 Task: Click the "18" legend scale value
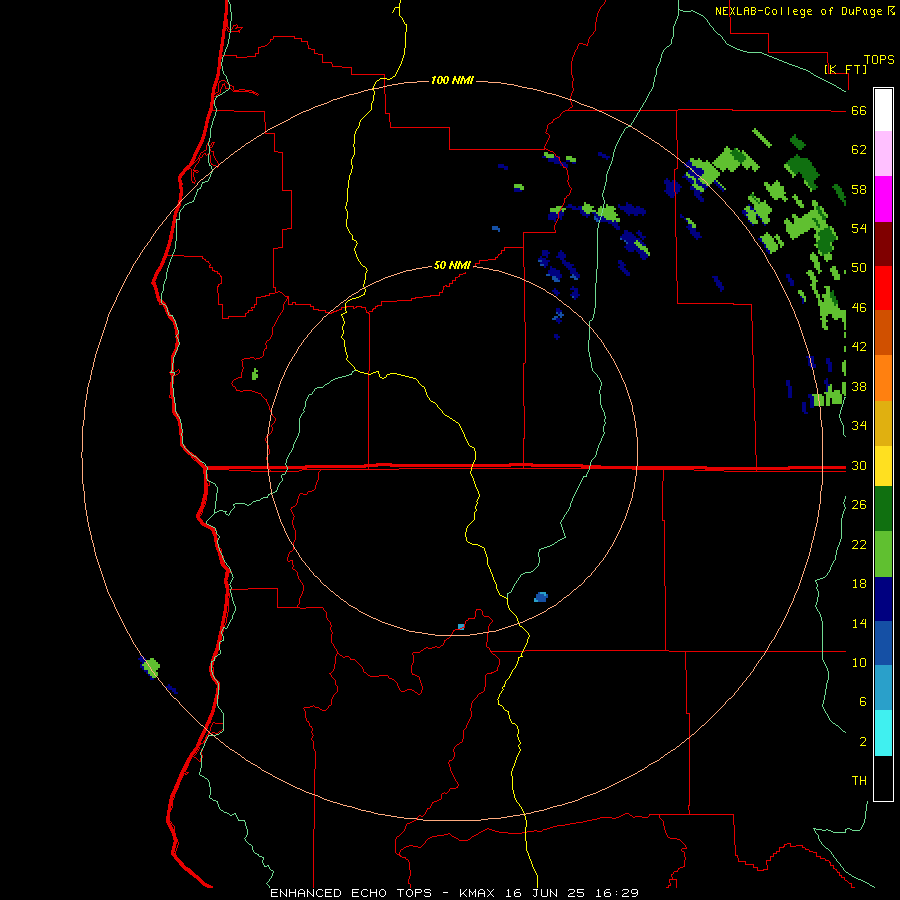tap(859, 584)
